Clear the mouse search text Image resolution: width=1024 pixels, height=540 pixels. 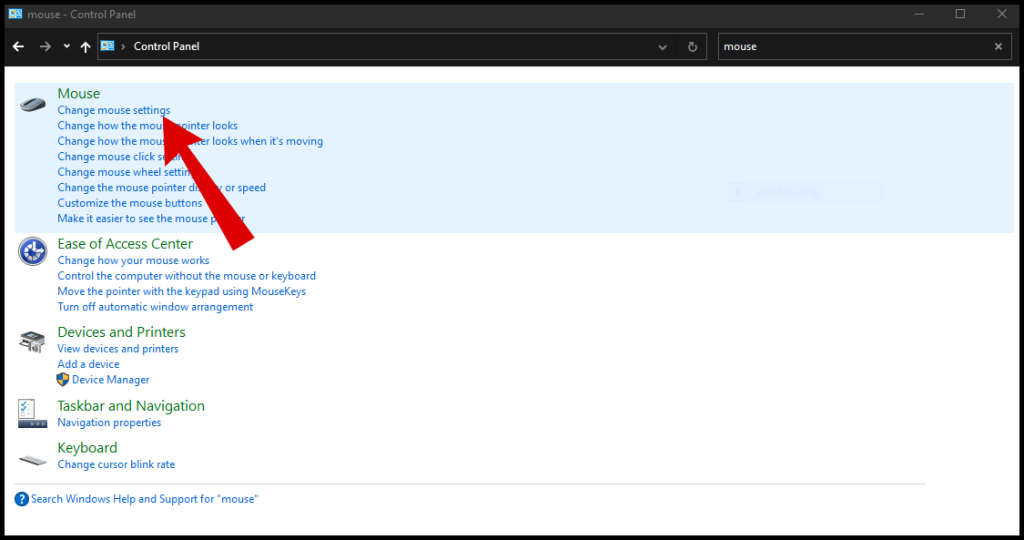coord(998,46)
